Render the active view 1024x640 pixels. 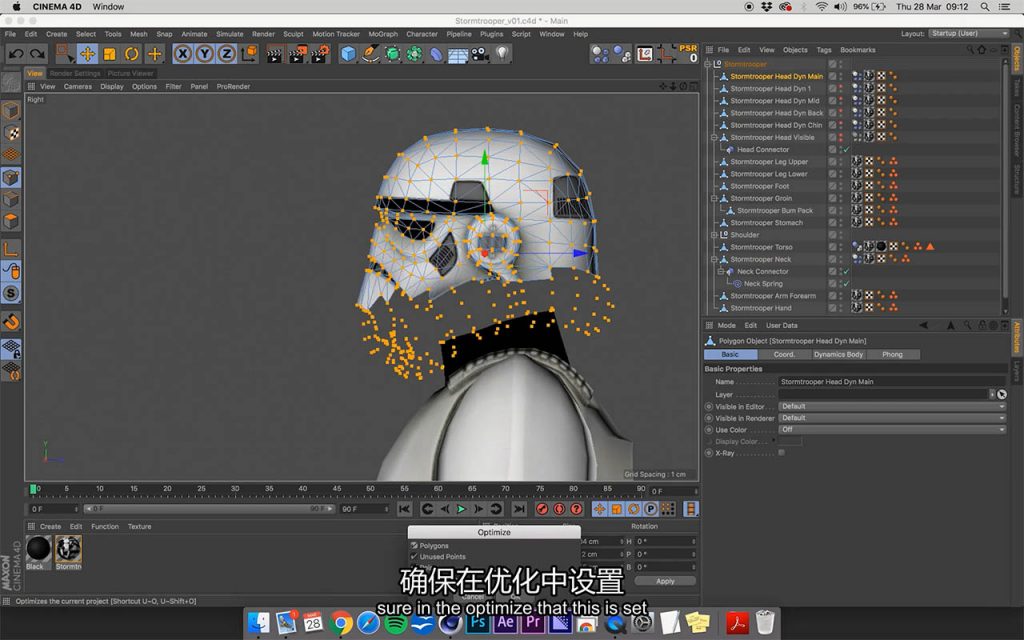pos(274,54)
